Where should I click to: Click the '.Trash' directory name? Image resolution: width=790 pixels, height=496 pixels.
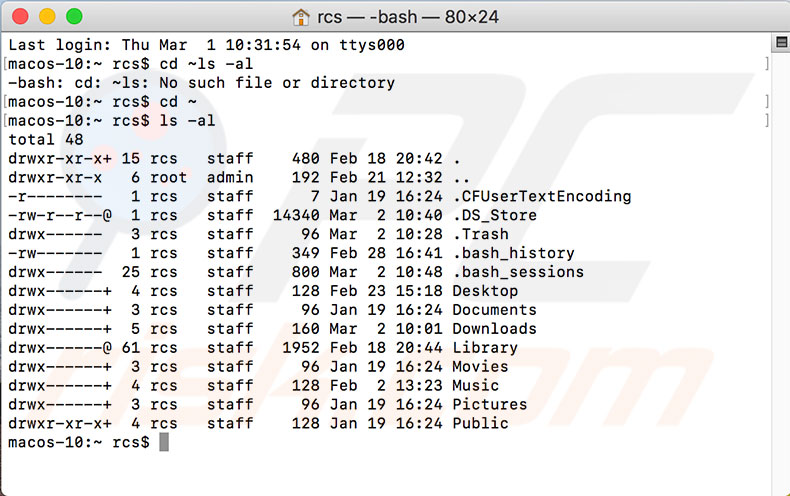(x=481, y=234)
